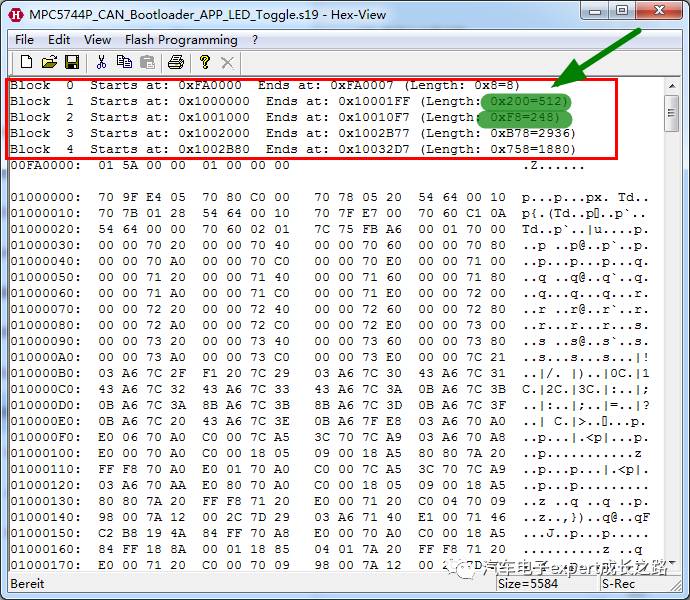Click the address label 01000020:
This screenshot has height=600, width=690.
46,229
